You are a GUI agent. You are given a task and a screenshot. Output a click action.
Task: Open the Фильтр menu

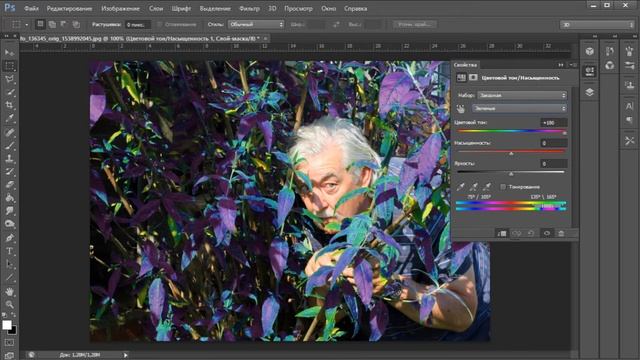click(249, 8)
